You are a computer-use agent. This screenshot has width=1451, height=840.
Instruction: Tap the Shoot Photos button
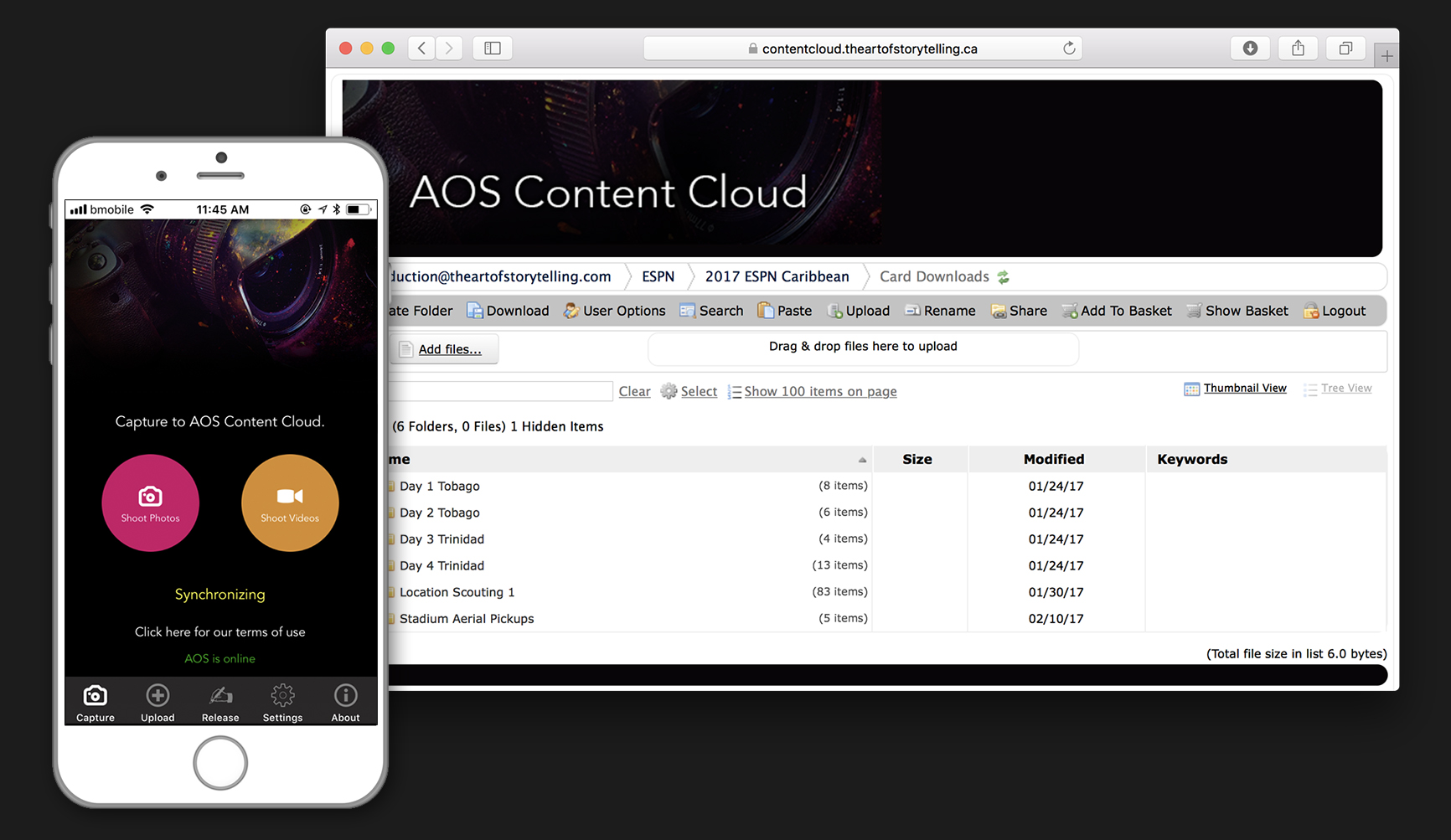[151, 502]
